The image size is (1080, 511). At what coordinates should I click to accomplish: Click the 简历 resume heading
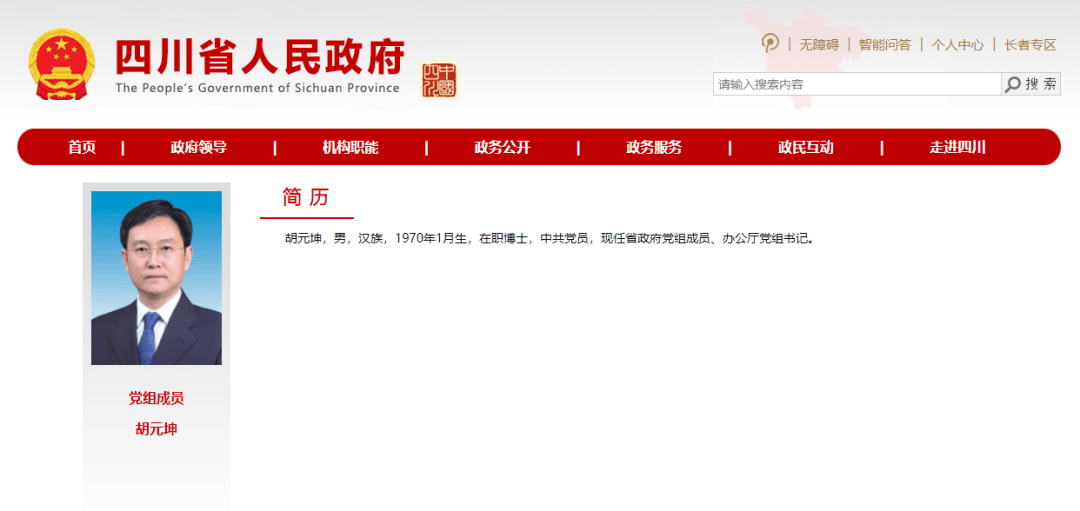(305, 198)
